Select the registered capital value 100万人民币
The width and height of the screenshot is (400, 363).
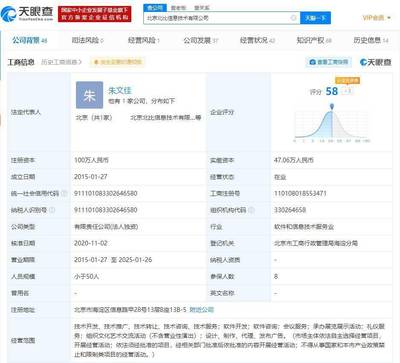tap(91, 160)
